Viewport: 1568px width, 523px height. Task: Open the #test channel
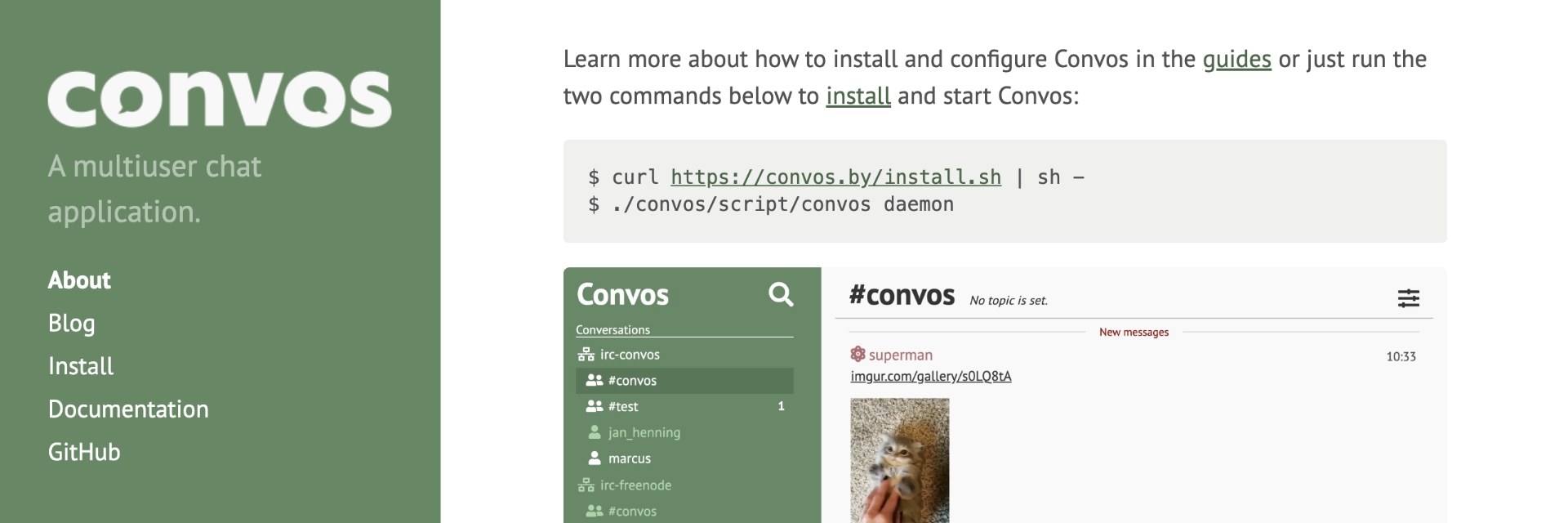tap(684, 406)
